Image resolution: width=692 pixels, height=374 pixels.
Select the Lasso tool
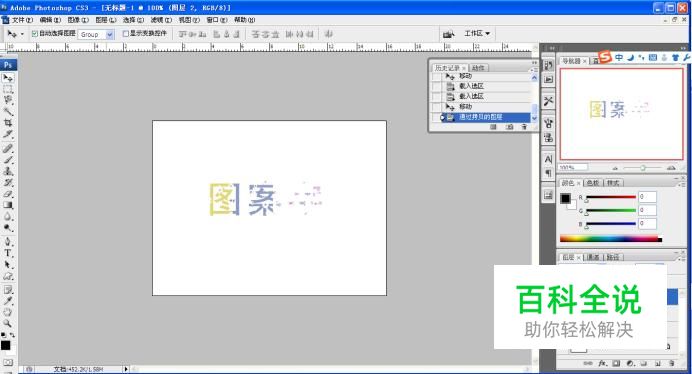tap(8, 100)
